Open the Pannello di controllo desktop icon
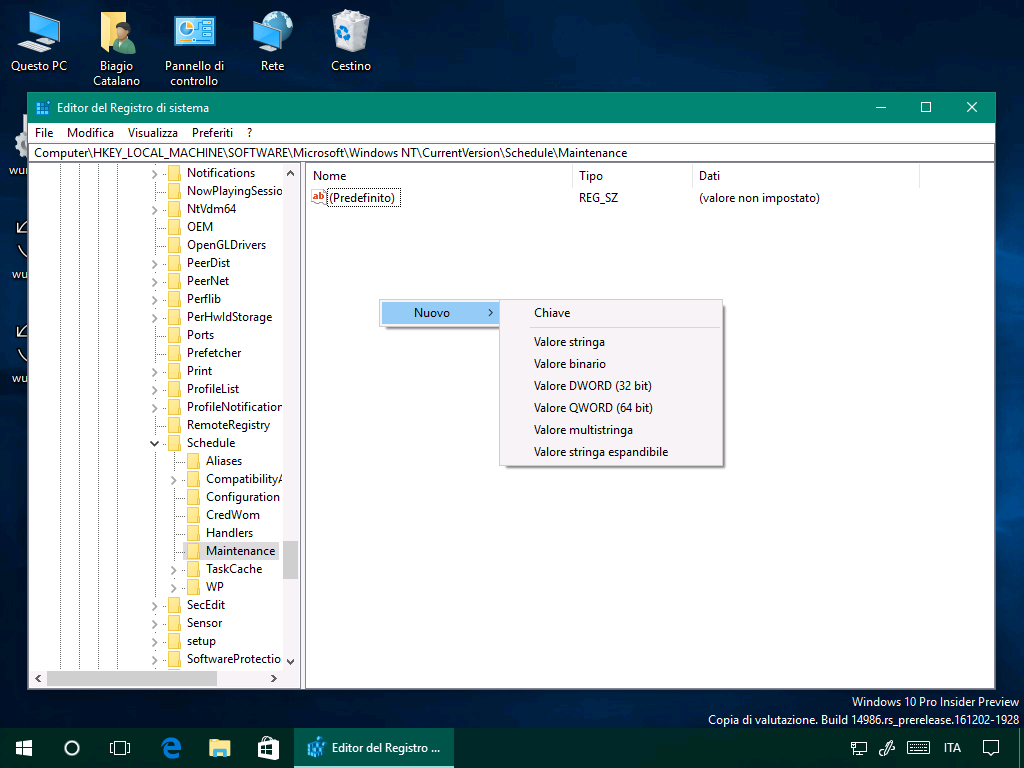Screen dimensions: 1024x768 pos(194,49)
